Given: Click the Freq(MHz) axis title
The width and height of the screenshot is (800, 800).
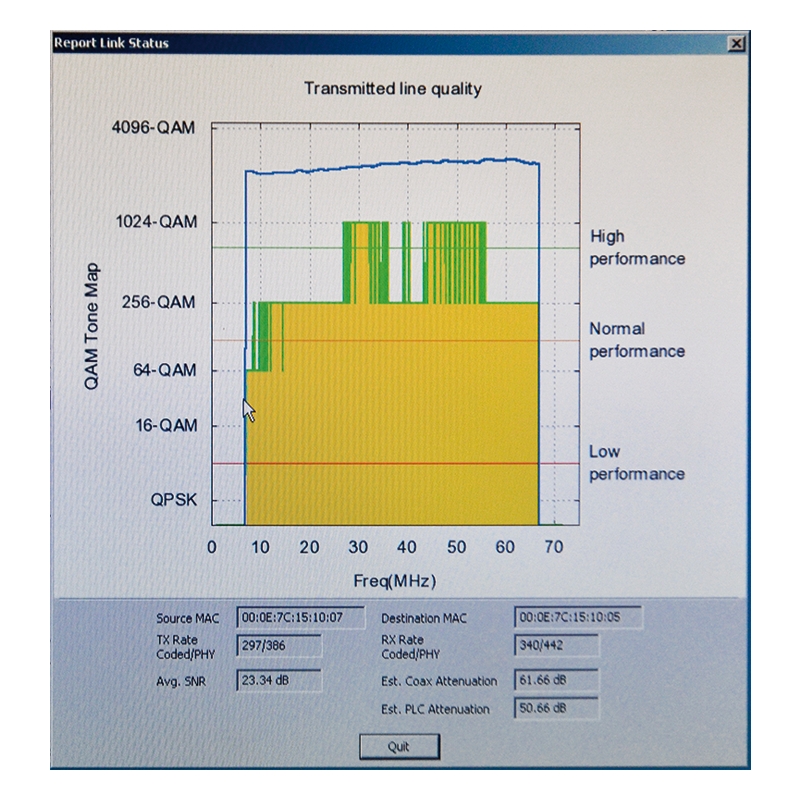Looking at the screenshot, I should [x=394, y=580].
